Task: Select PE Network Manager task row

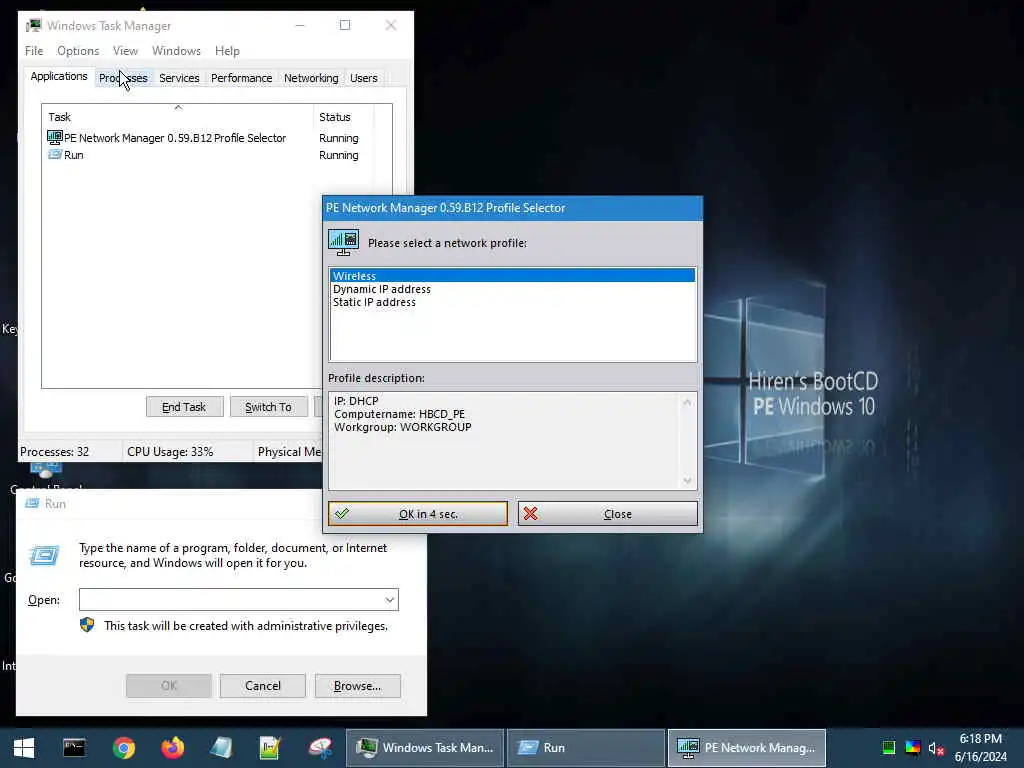Action: point(210,138)
